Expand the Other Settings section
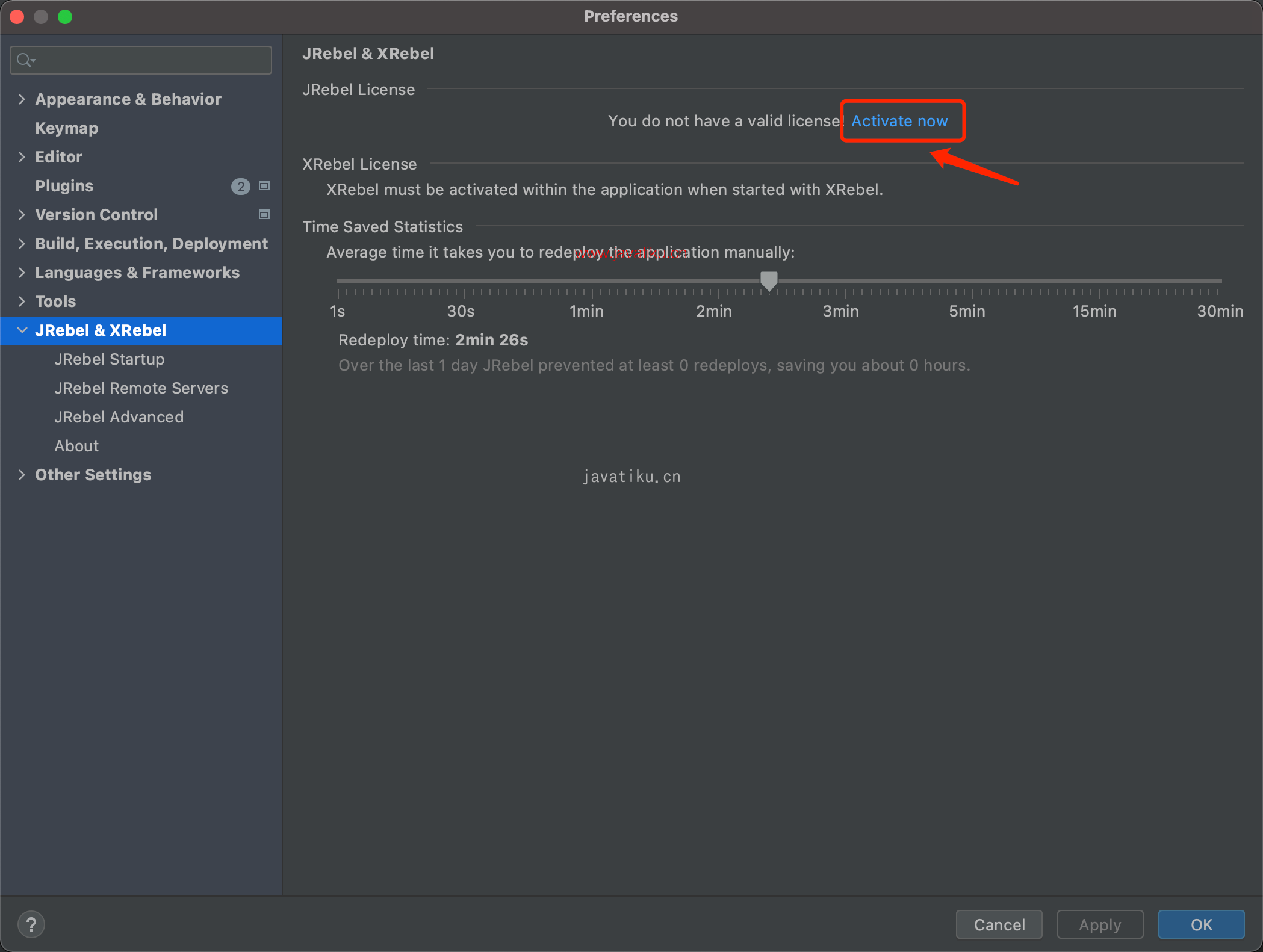The image size is (1263, 952). tap(22, 474)
